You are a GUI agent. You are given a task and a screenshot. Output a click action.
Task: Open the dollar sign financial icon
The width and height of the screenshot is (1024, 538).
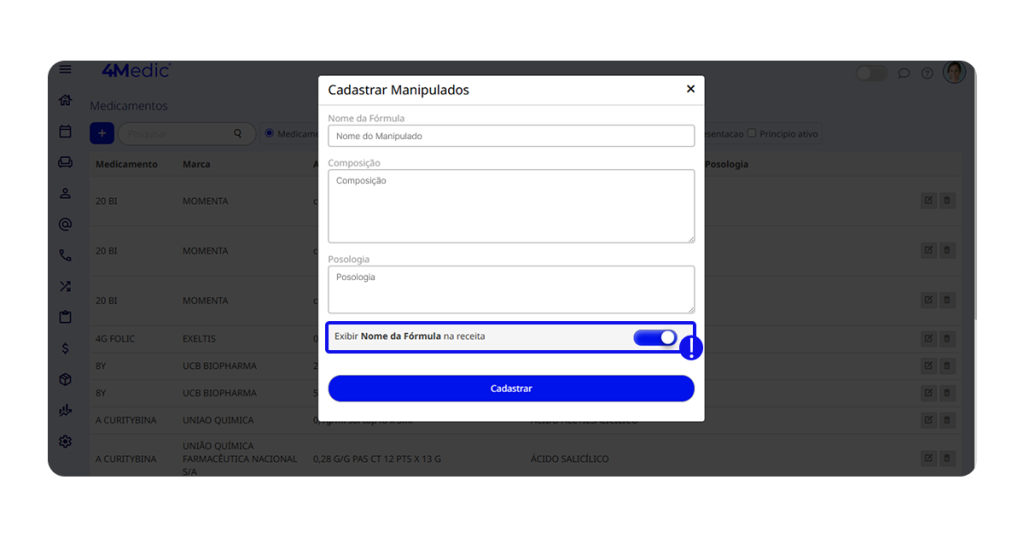point(65,348)
